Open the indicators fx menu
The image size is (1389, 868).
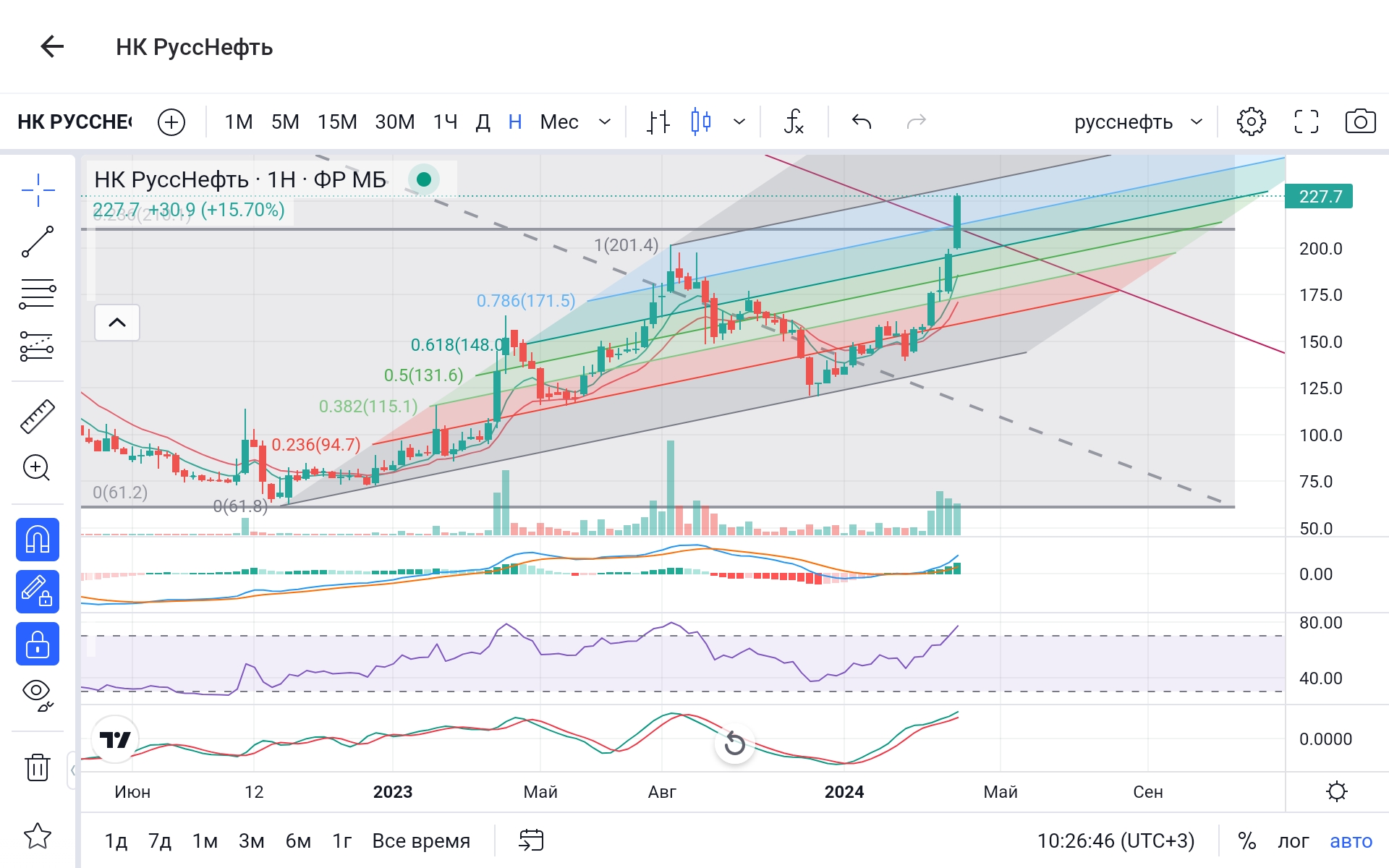tap(794, 122)
